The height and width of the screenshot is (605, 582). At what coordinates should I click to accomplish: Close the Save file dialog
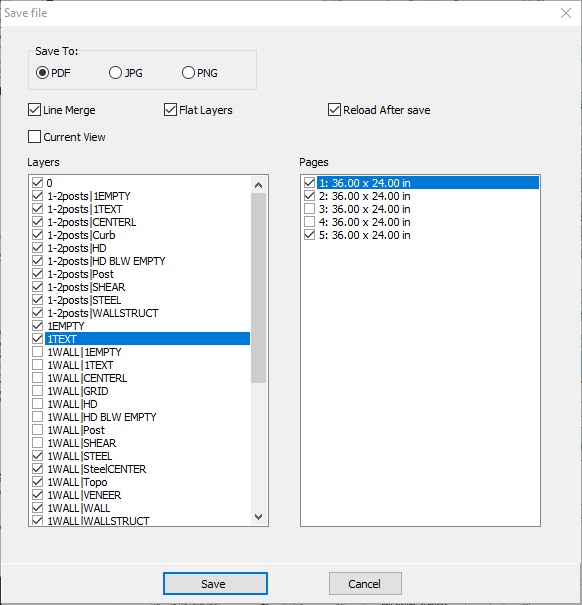(x=565, y=13)
